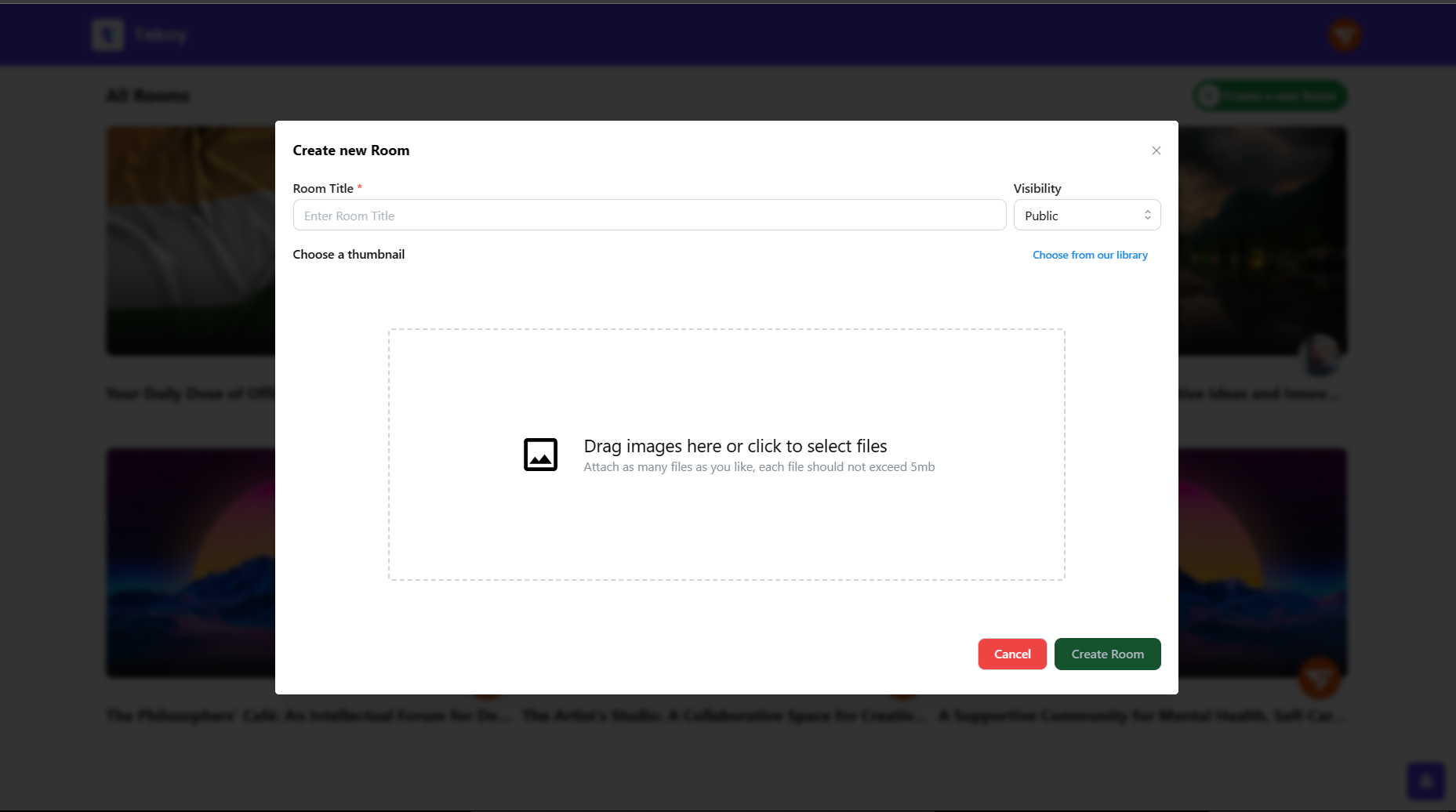The width and height of the screenshot is (1456, 812).
Task: Click the Create Room button
Action: [1107, 654]
